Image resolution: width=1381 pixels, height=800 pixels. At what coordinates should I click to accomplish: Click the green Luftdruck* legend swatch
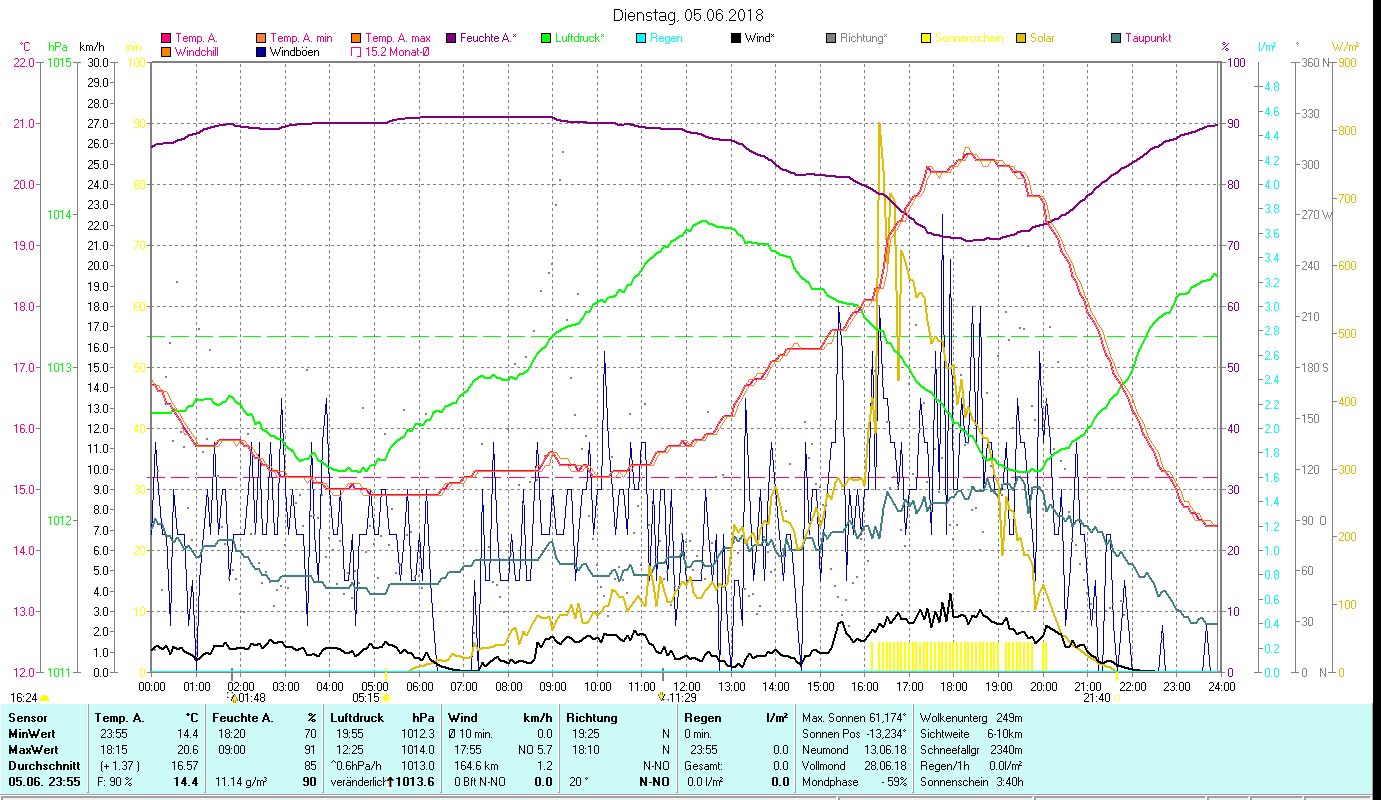544,38
